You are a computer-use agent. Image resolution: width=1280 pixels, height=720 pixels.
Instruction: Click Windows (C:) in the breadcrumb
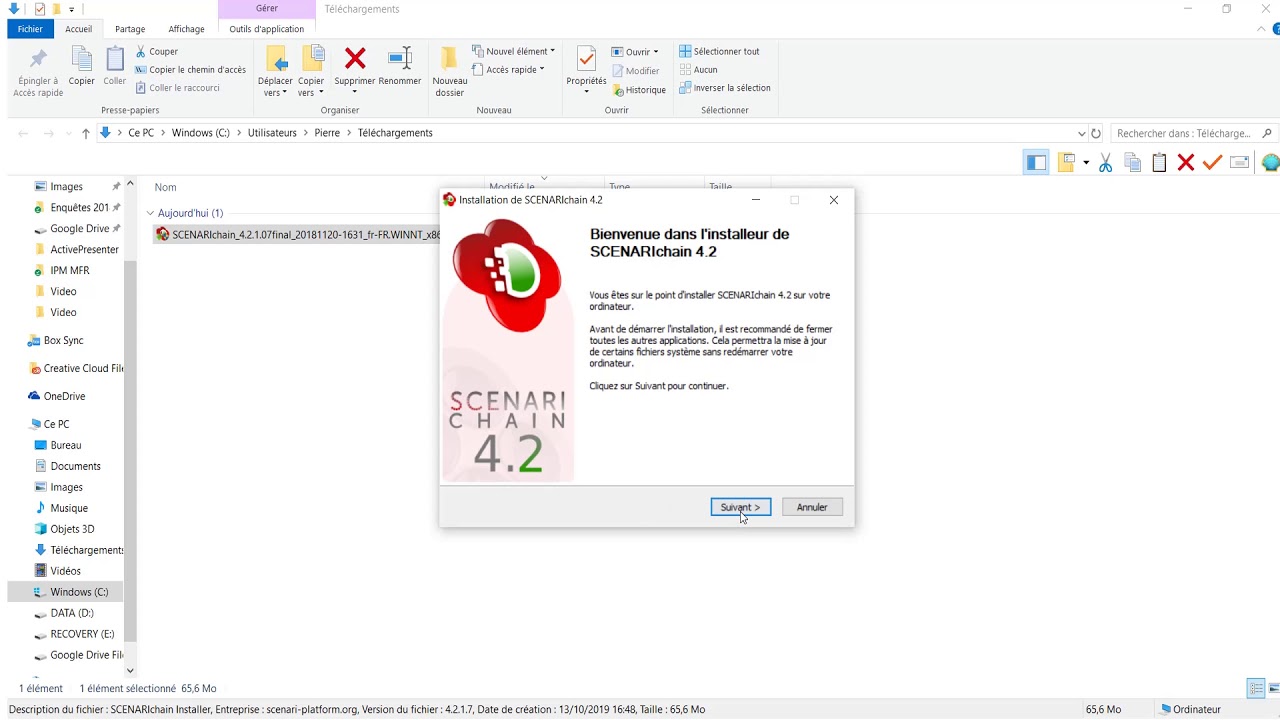200,133
